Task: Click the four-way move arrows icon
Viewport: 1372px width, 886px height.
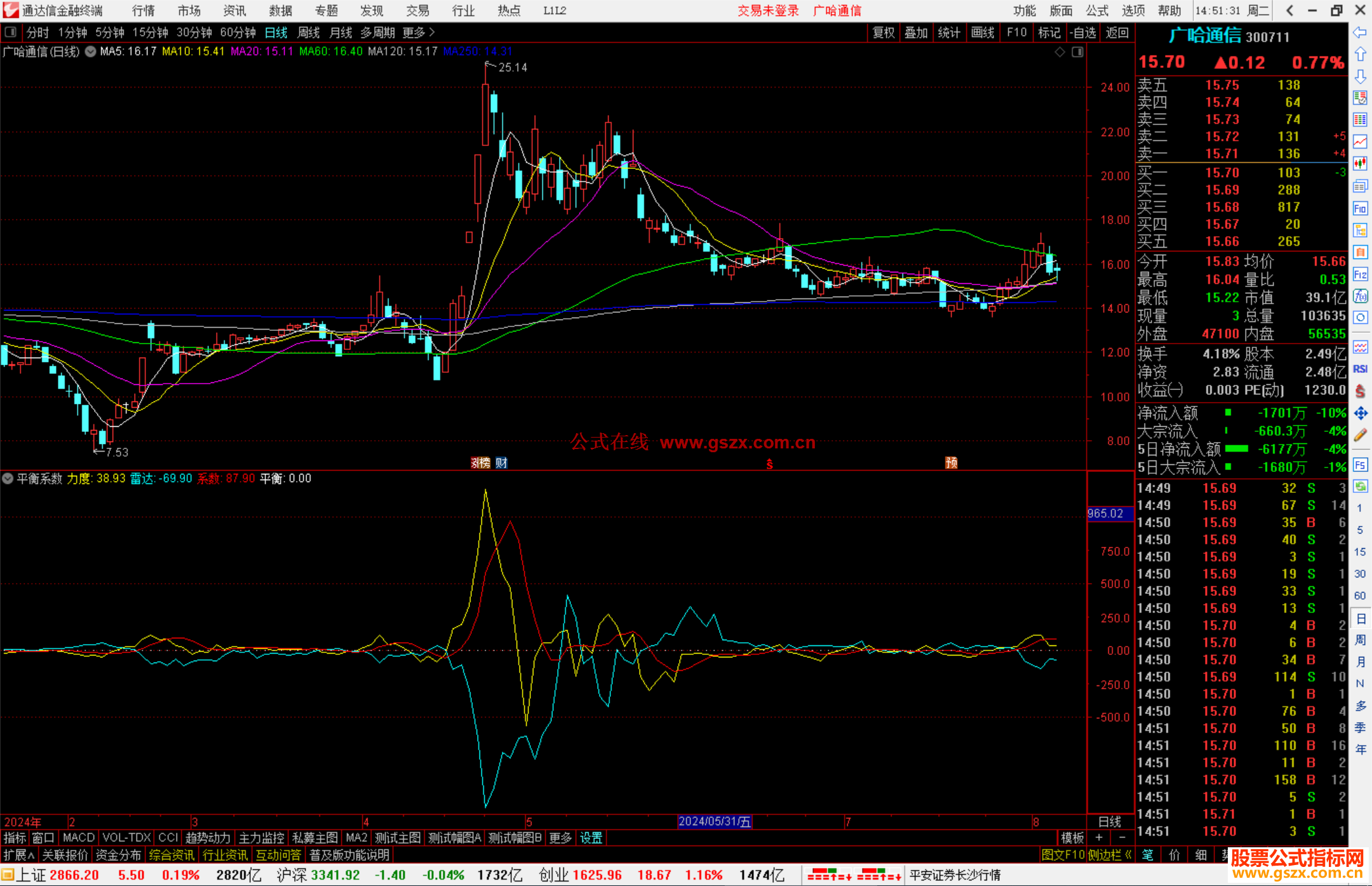Action: [x=1360, y=413]
